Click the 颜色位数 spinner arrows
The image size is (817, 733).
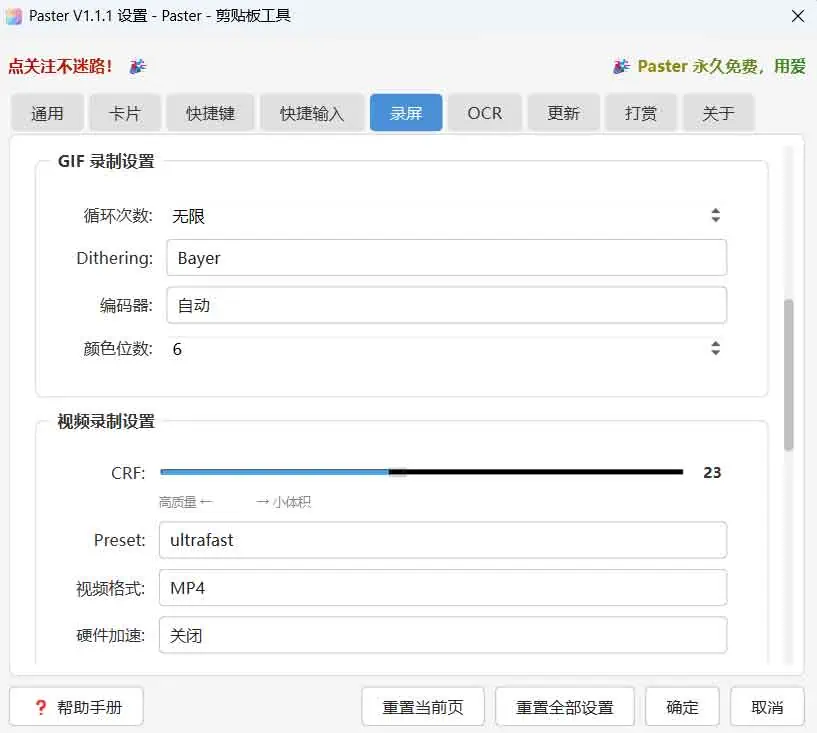715,348
